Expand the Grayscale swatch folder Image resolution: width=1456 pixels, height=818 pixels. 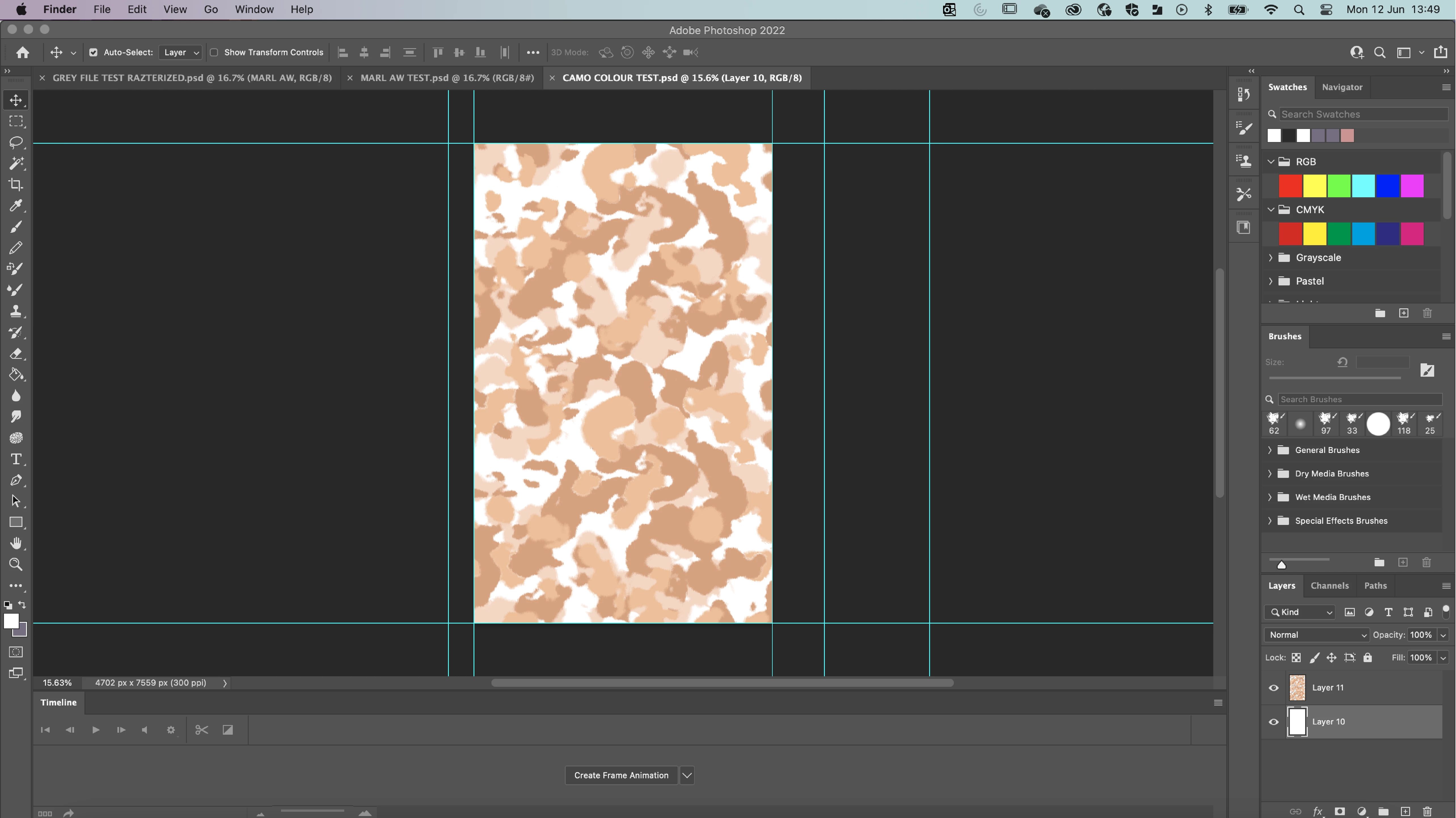pyautogui.click(x=1271, y=258)
